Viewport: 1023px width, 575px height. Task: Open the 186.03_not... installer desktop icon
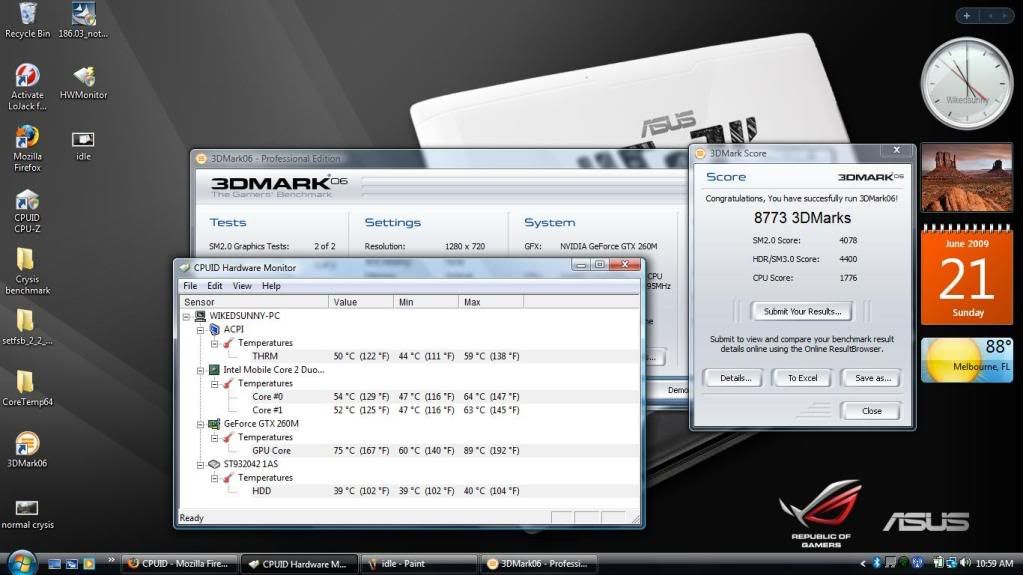tap(84, 20)
